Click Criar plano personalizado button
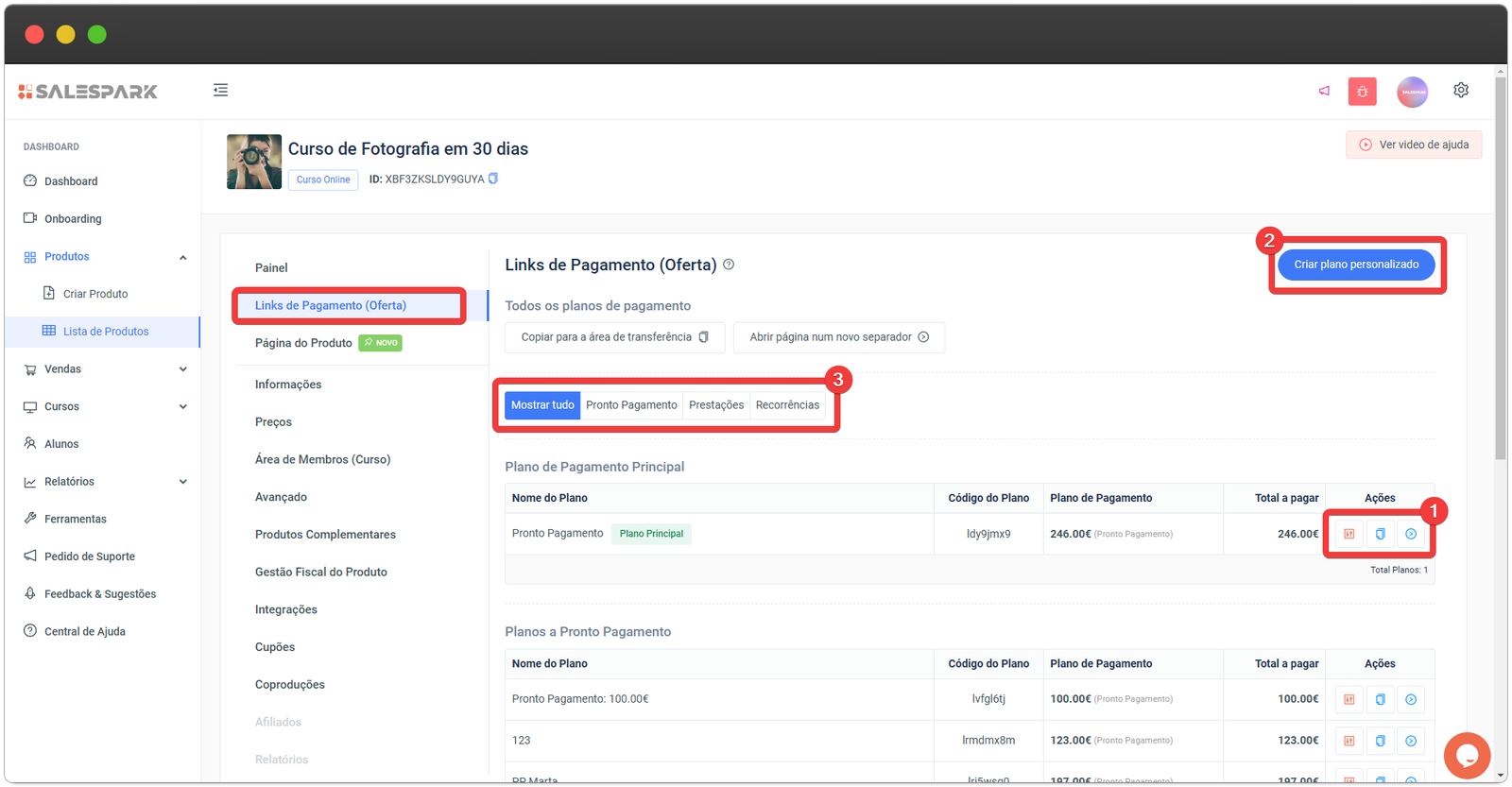The width and height of the screenshot is (1512, 787). coord(1356,265)
